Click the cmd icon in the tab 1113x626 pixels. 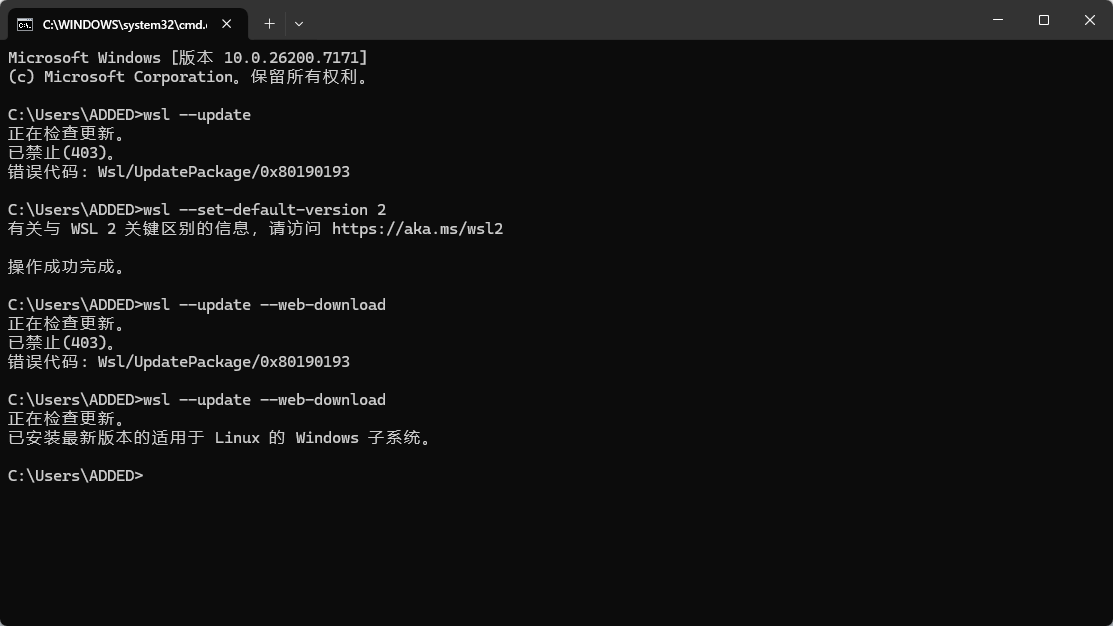tap(25, 25)
